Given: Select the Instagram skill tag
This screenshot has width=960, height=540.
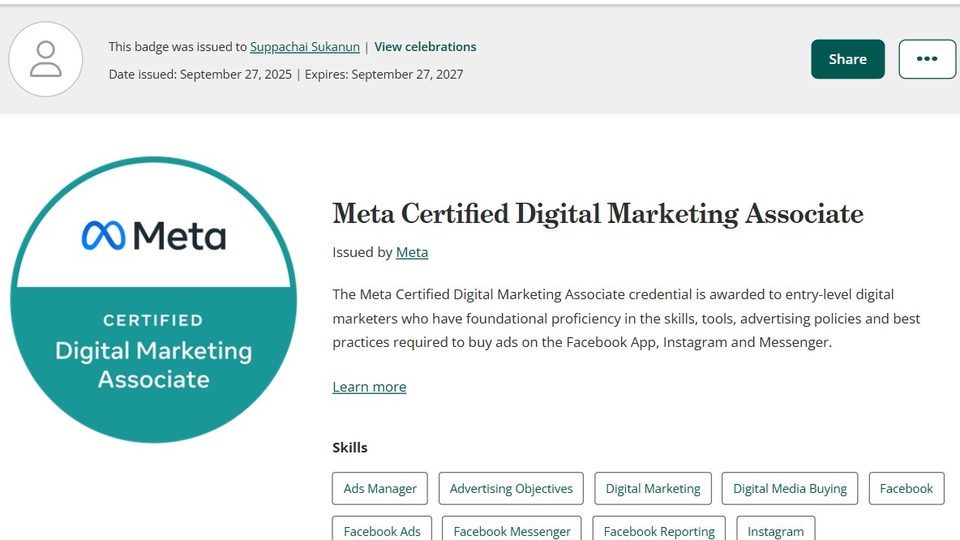Looking at the screenshot, I should pos(775,530).
